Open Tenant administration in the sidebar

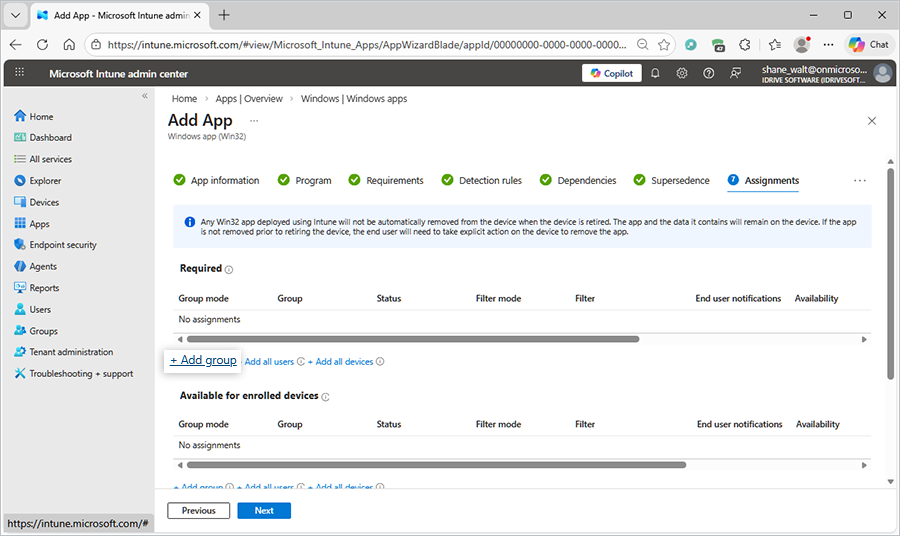(70, 352)
